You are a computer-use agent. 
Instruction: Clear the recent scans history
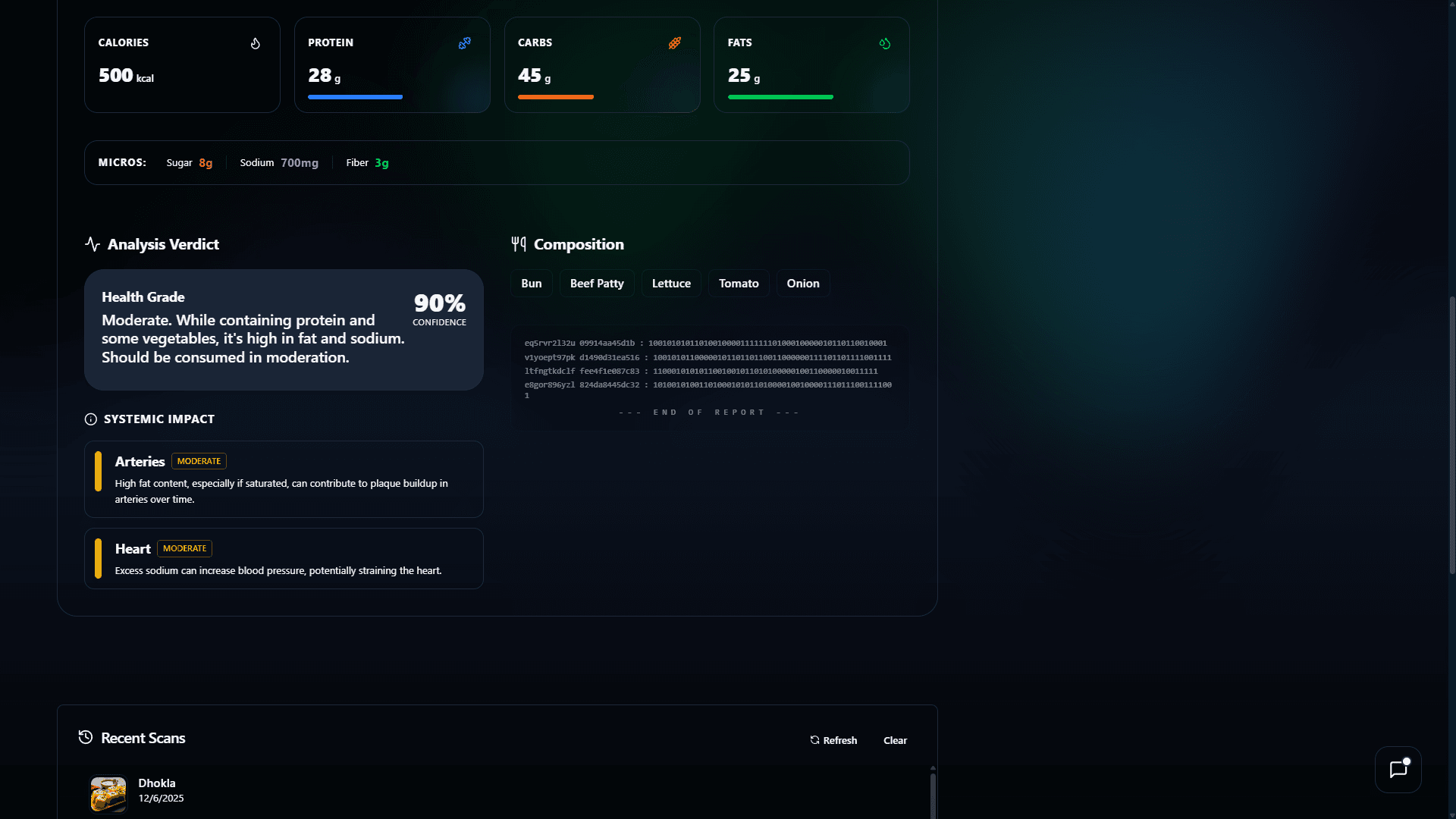[x=895, y=740]
